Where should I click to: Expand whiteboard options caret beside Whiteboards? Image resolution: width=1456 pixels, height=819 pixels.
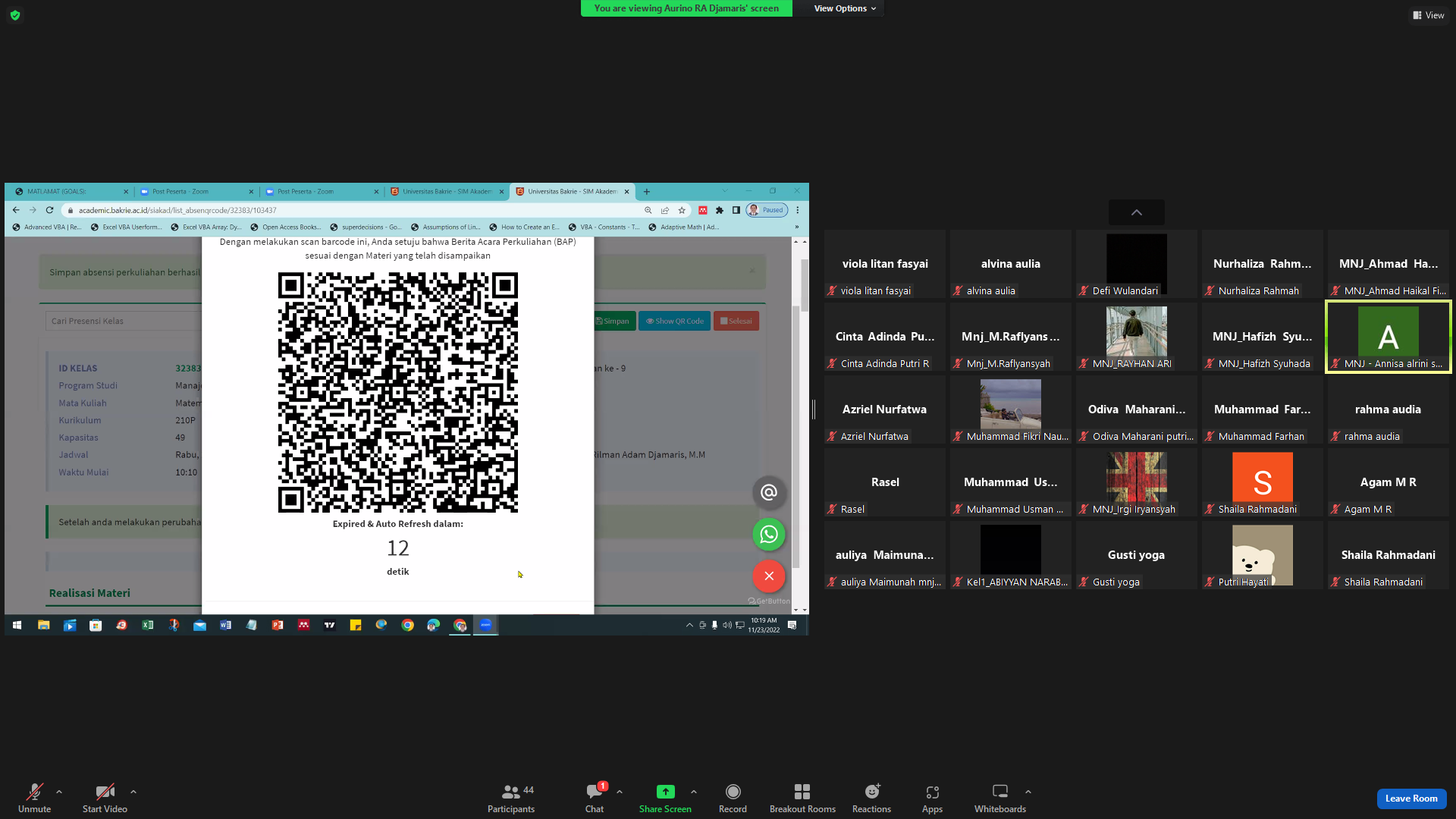[x=1028, y=792]
